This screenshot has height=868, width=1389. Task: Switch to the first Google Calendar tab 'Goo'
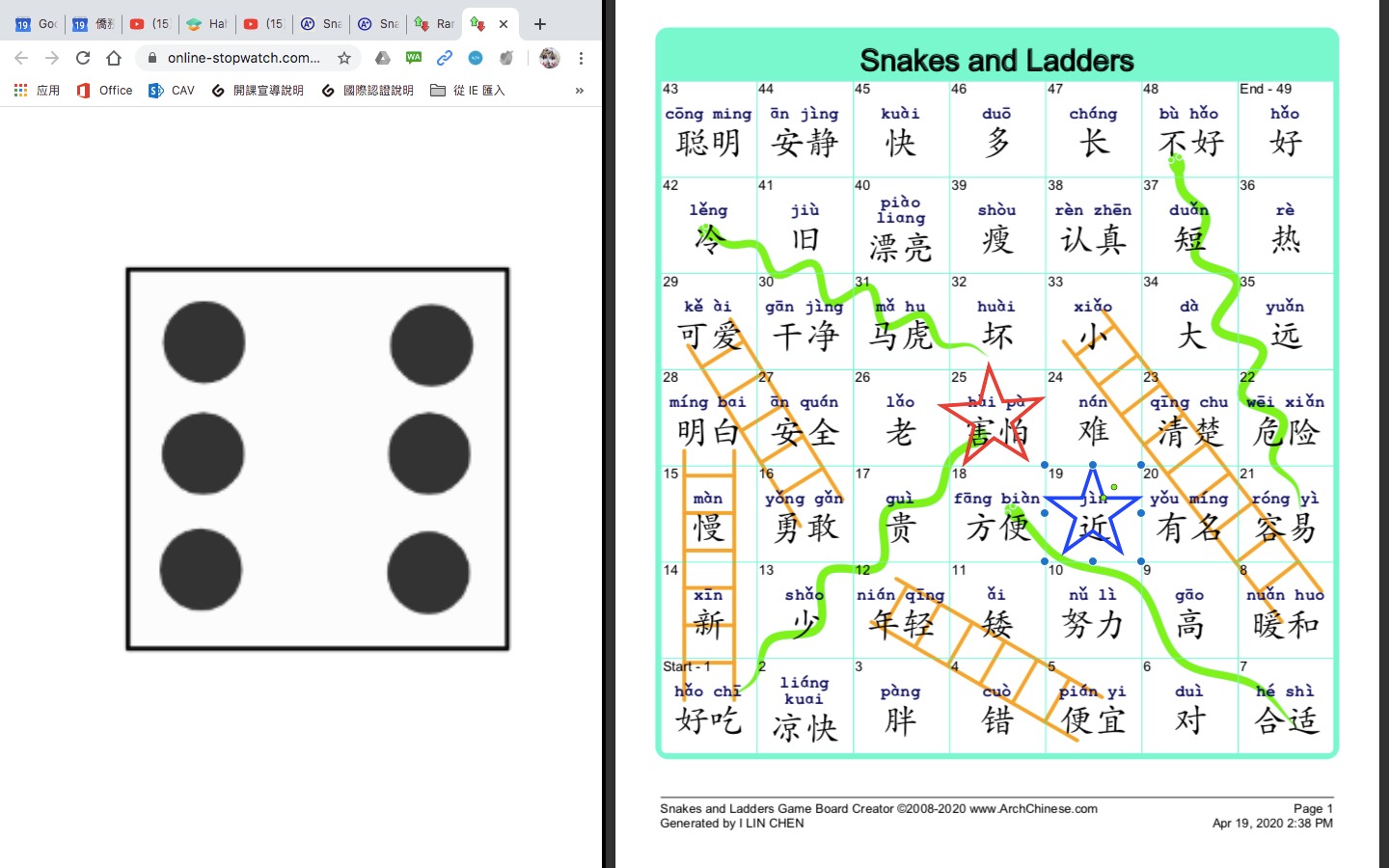[36, 24]
